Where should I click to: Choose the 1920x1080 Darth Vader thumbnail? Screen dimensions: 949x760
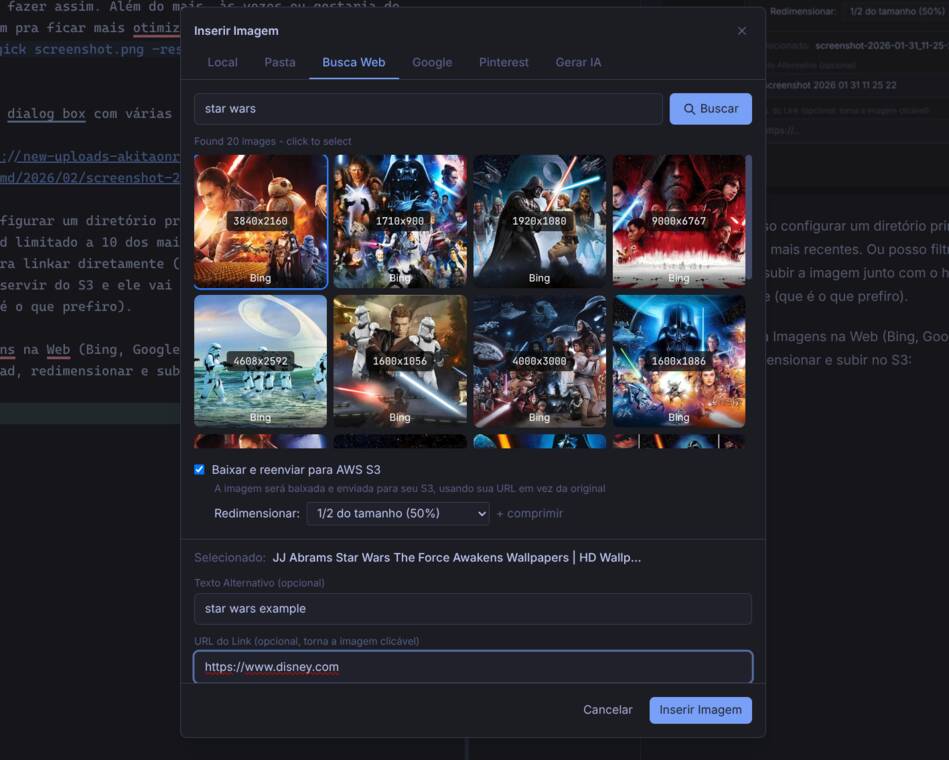(539, 221)
